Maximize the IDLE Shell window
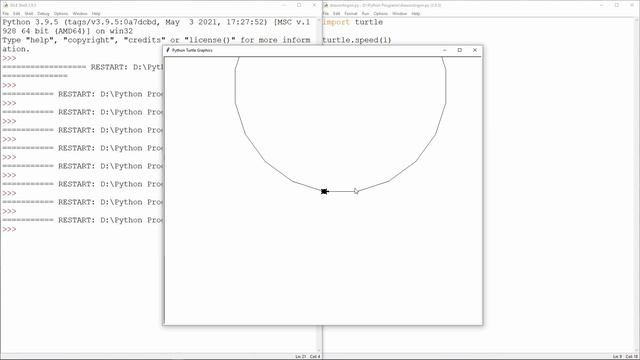 (299, 5)
